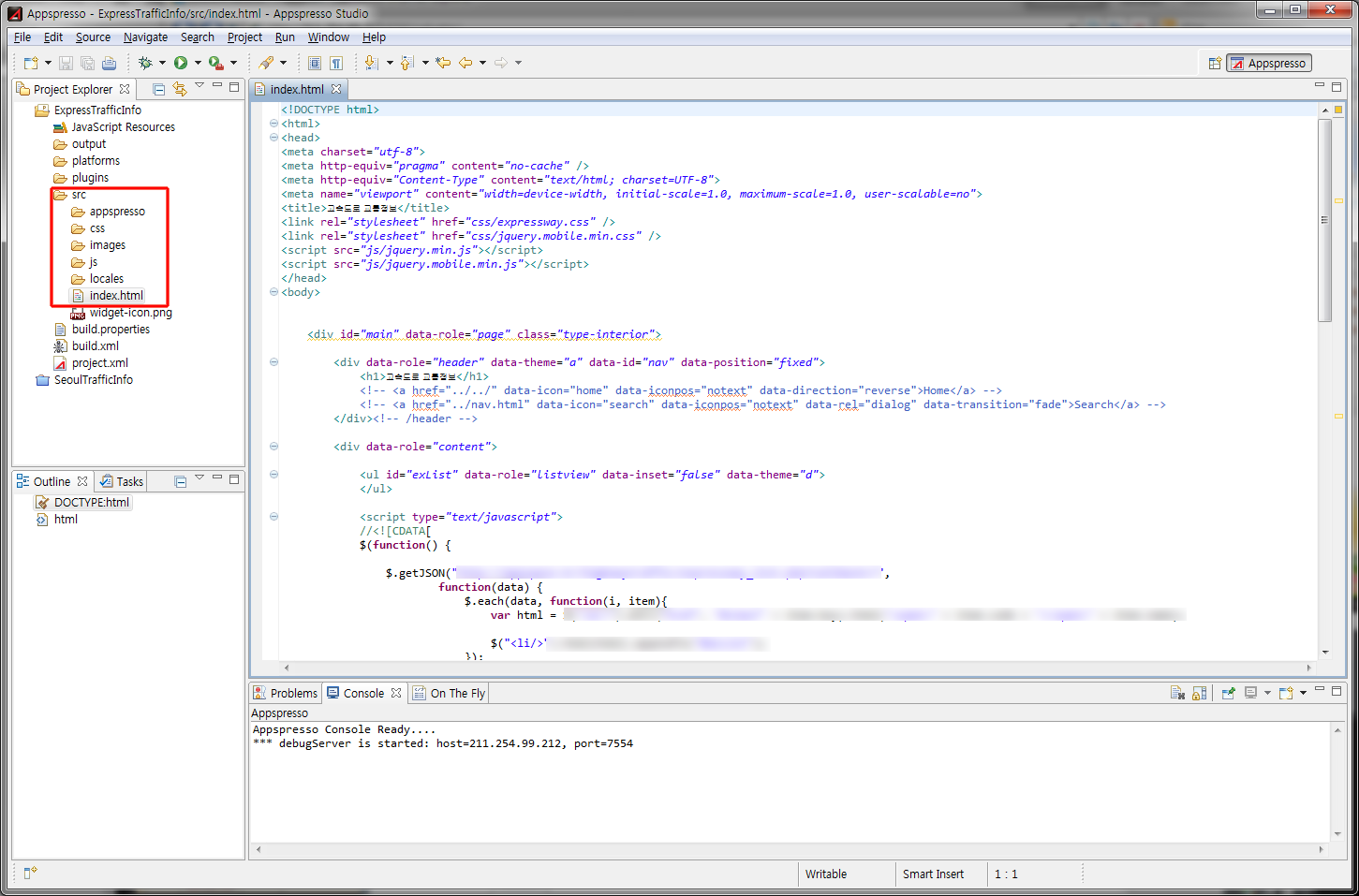Image resolution: width=1359 pixels, height=896 pixels.
Task: Click the Run External Tools icon
Action: tap(216, 63)
